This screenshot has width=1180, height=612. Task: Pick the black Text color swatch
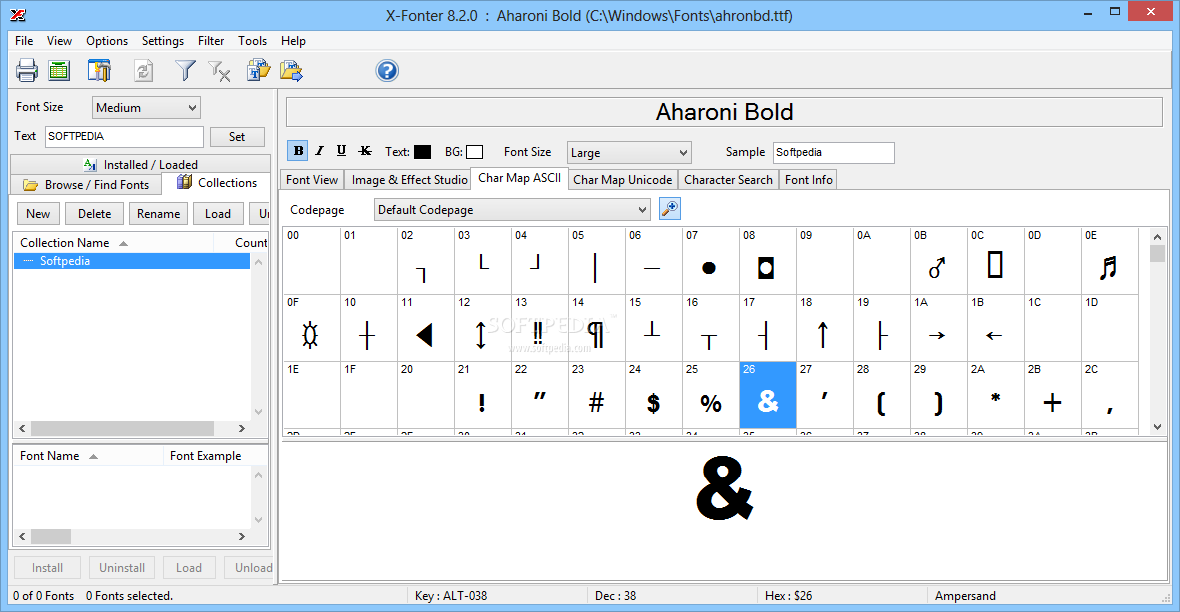423,152
